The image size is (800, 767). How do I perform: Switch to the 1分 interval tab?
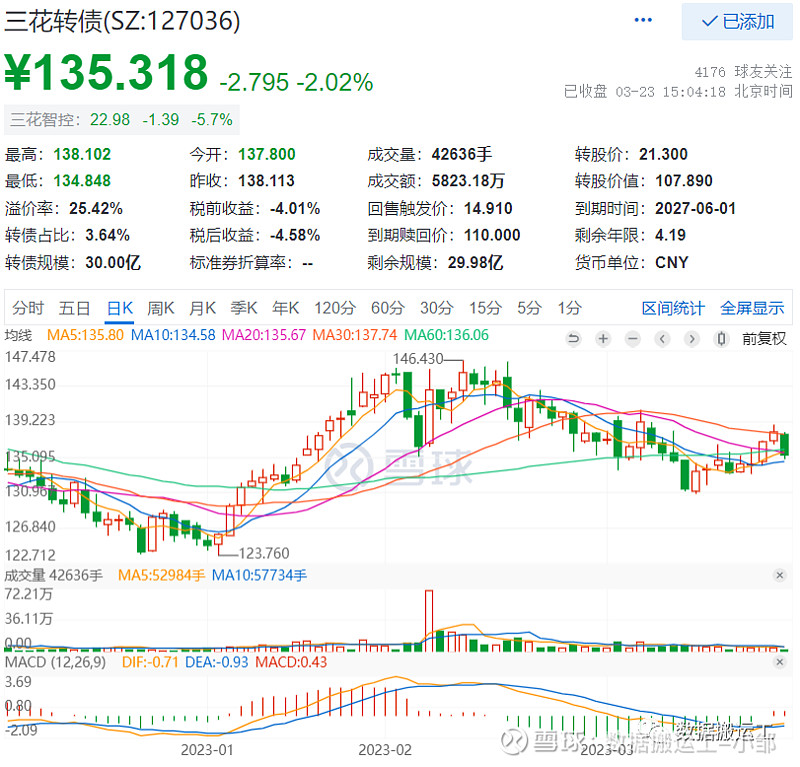(569, 308)
